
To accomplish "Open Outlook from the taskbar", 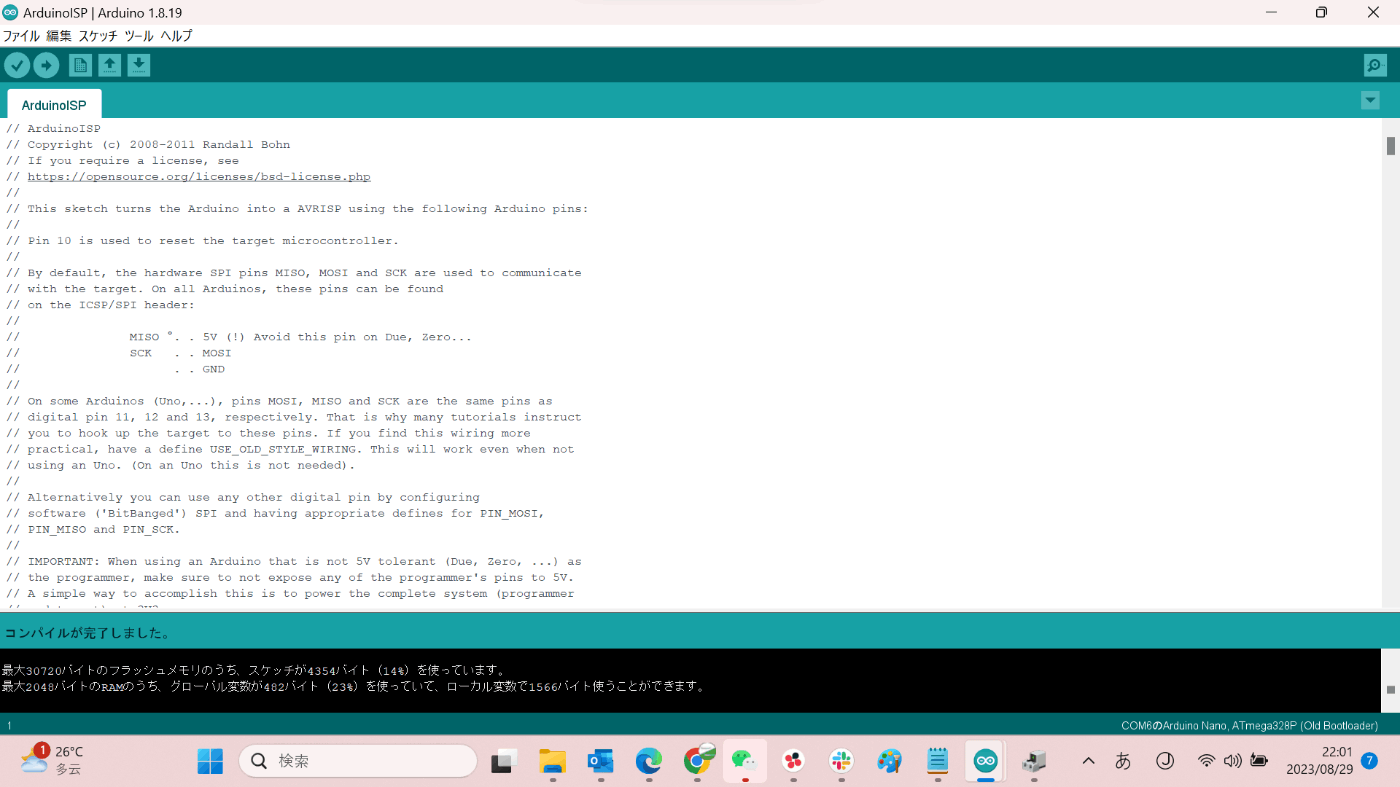I will [600, 761].
